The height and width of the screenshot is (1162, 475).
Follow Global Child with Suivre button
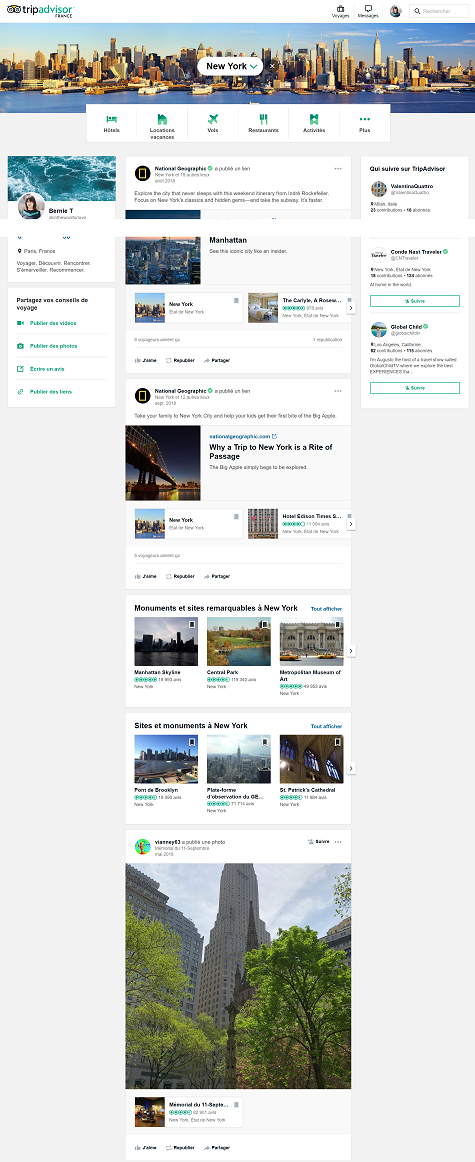pos(415,388)
